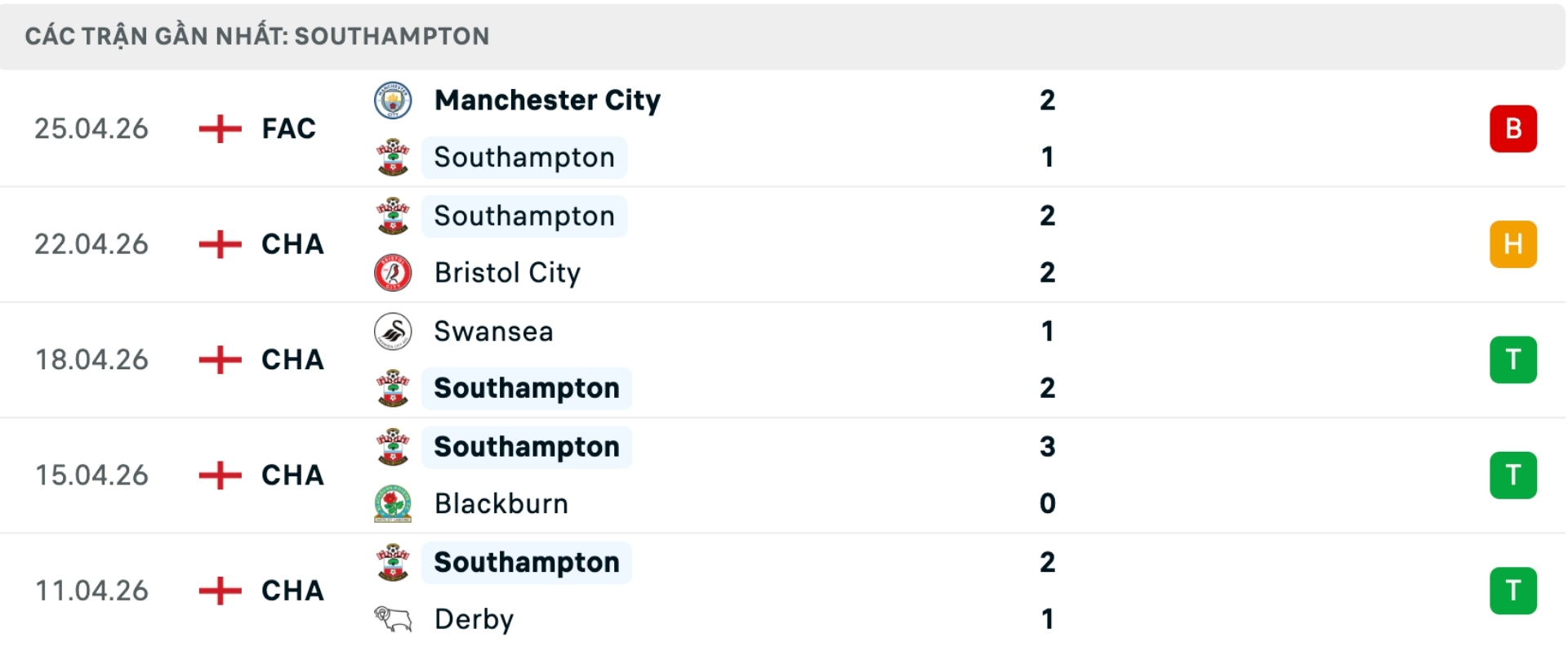Click the Derby ram crest
Screen dimensions: 1568x647
point(393,619)
